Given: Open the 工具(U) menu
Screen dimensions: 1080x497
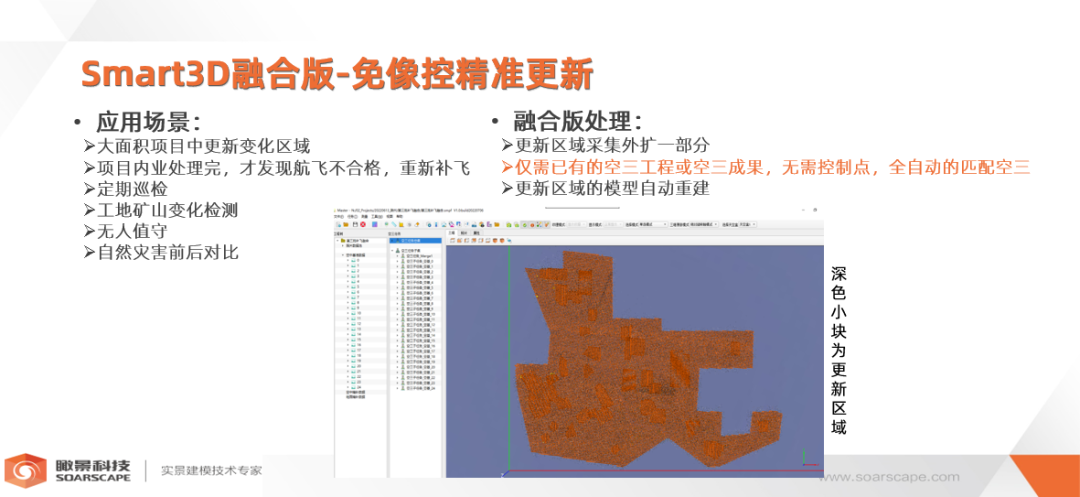Looking at the screenshot, I should [x=377, y=216].
